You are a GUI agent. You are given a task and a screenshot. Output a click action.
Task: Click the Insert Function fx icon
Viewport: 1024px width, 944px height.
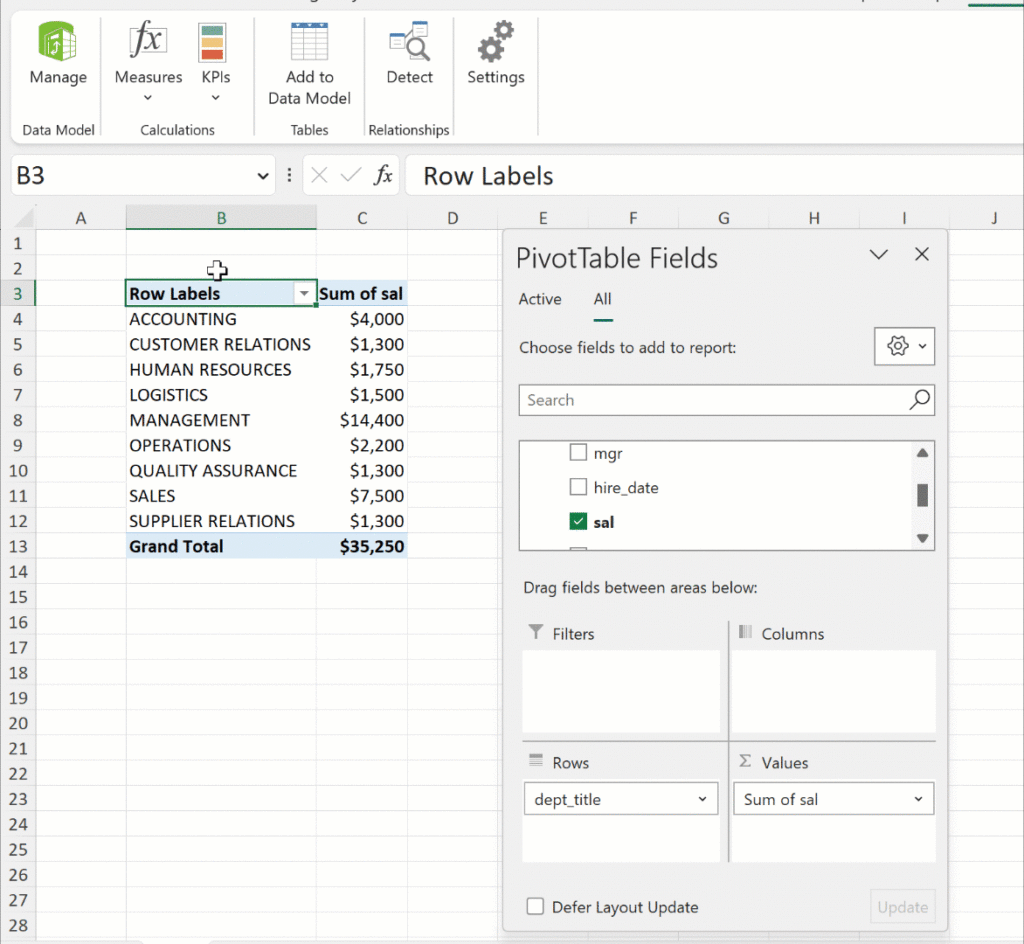(383, 176)
